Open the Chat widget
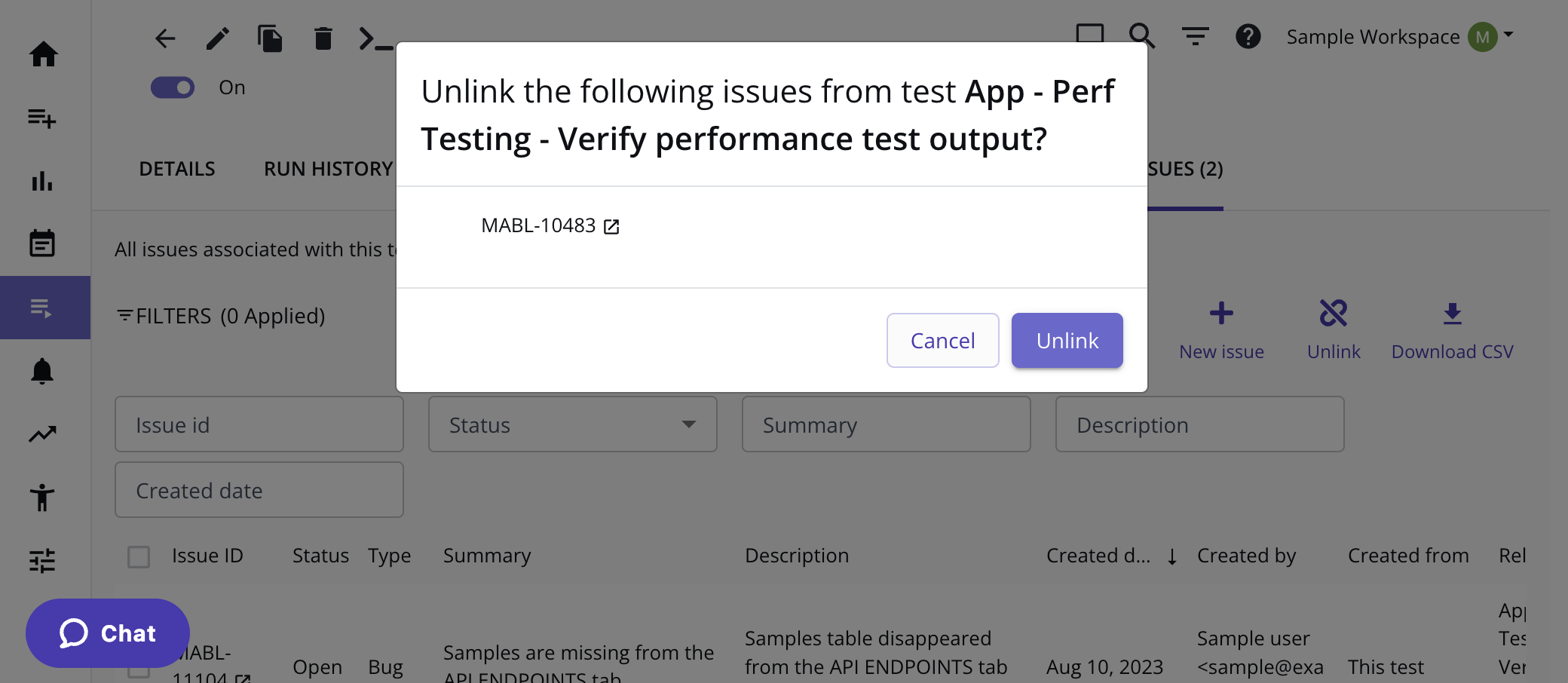 108,633
